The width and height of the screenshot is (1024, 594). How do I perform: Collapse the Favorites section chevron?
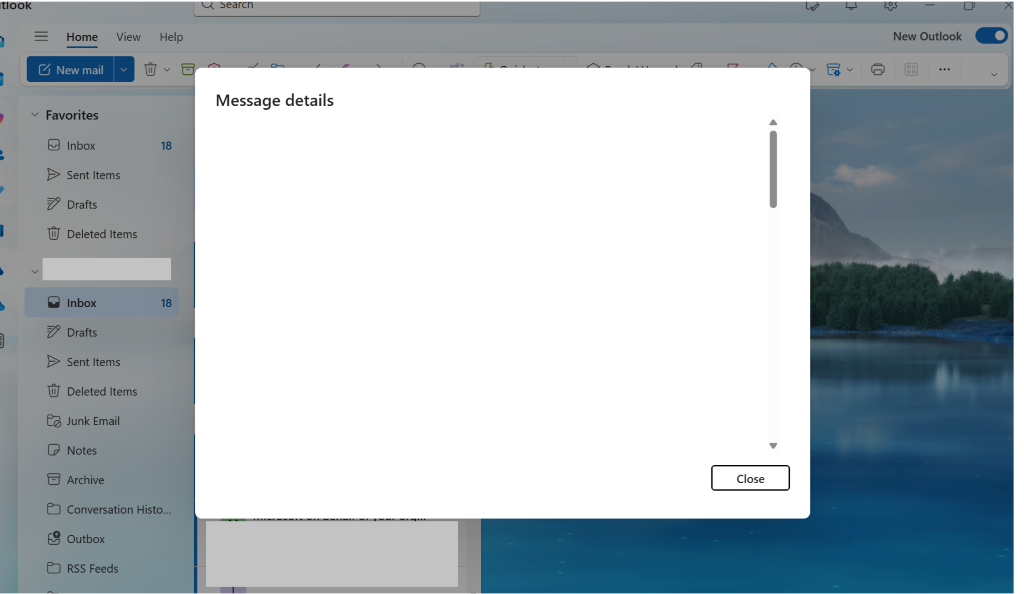[35, 115]
